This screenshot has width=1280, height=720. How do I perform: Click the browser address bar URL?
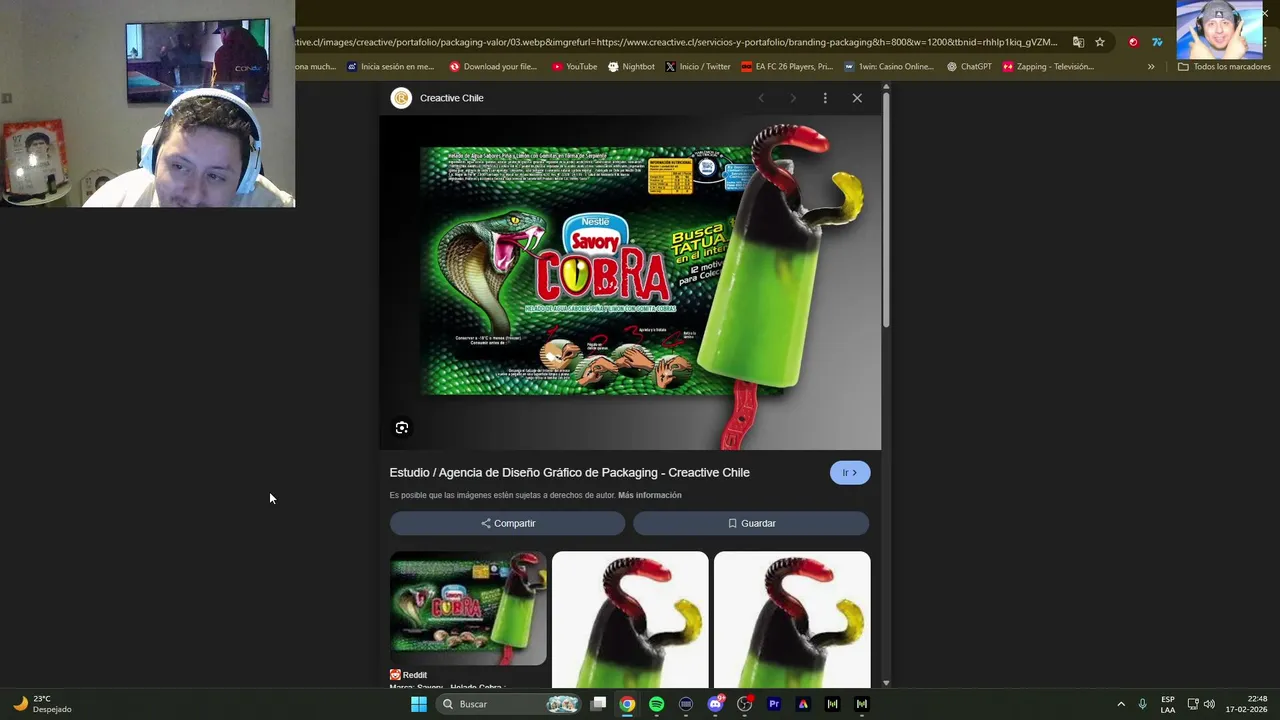coord(676,42)
